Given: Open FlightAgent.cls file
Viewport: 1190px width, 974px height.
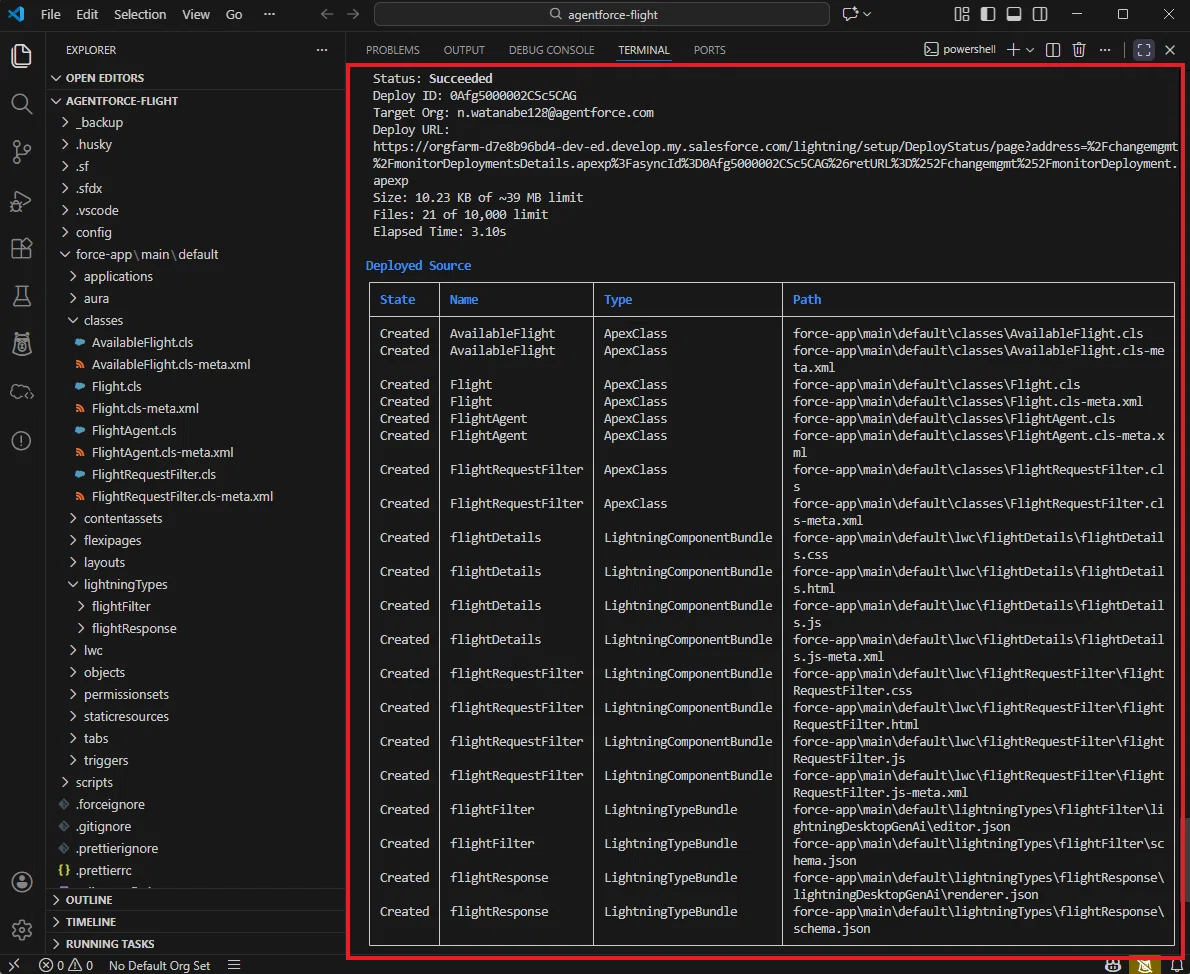Looking at the screenshot, I should [134, 430].
